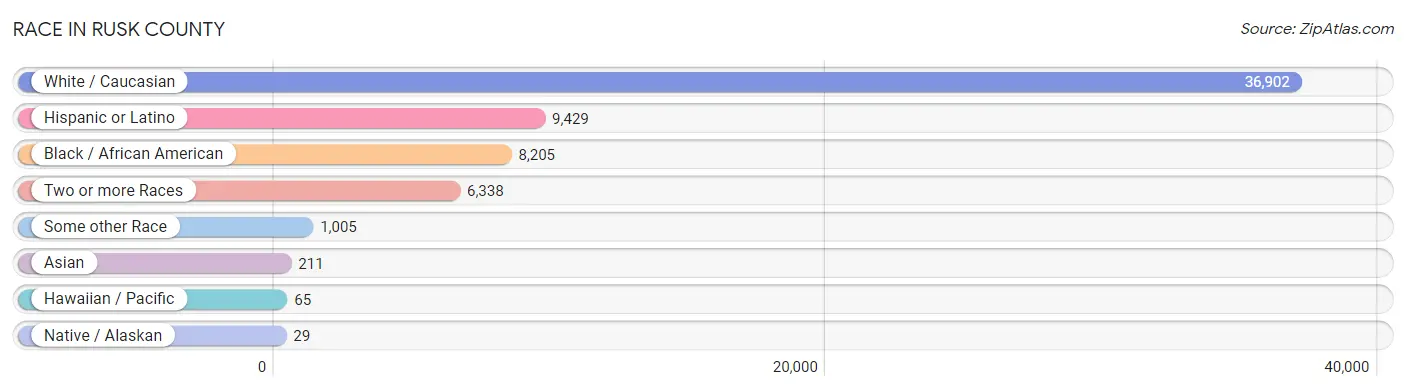Click the 36,902 value label

tap(1267, 82)
